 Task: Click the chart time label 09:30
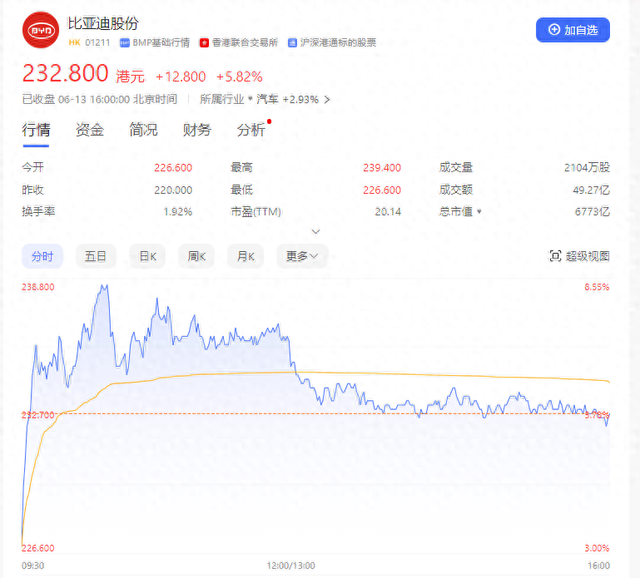coord(33,566)
